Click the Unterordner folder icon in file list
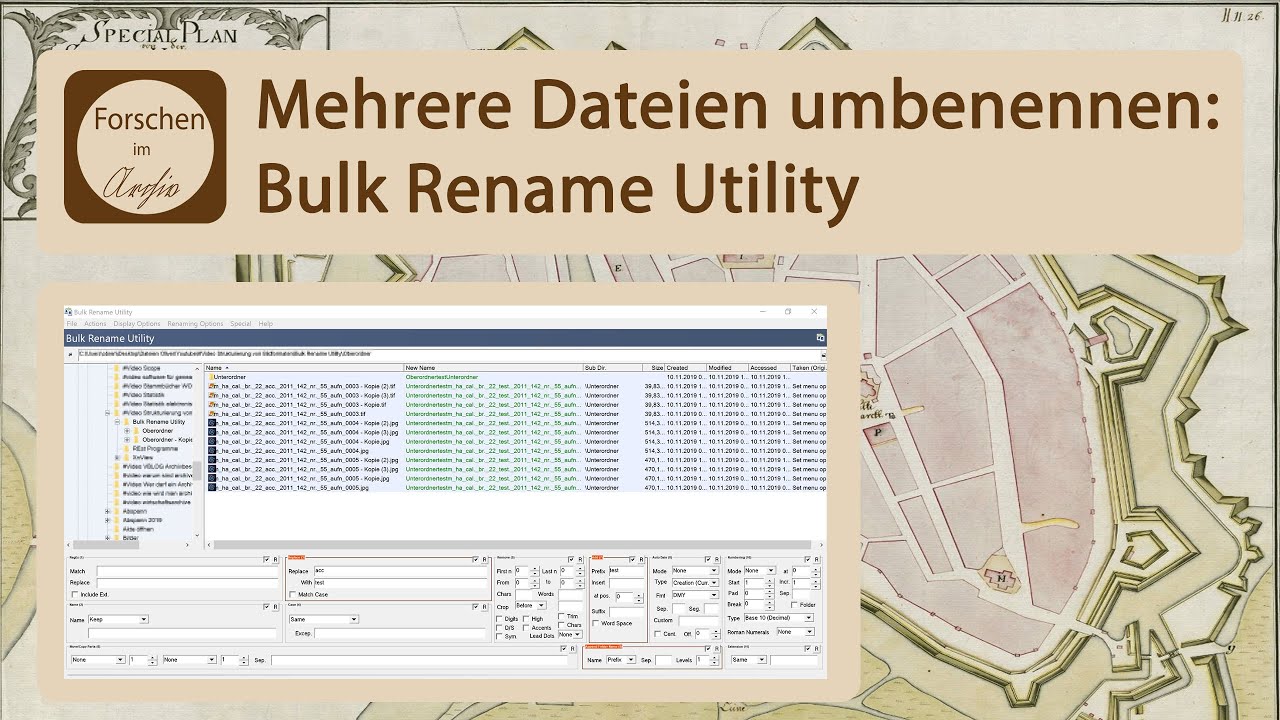The height and width of the screenshot is (720, 1280). [x=211, y=377]
